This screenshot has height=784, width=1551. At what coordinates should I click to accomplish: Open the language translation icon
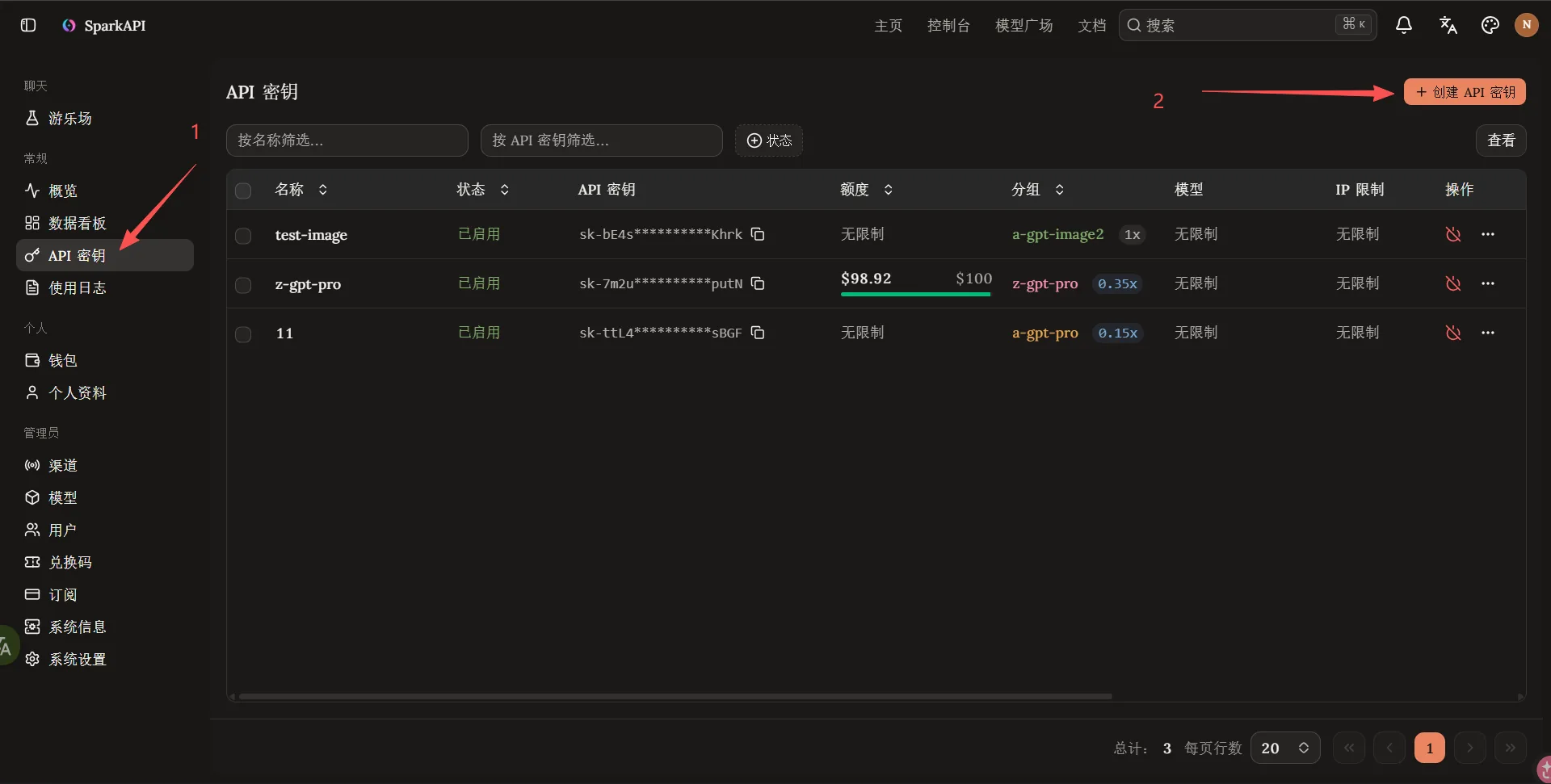tap(1448, 25)
